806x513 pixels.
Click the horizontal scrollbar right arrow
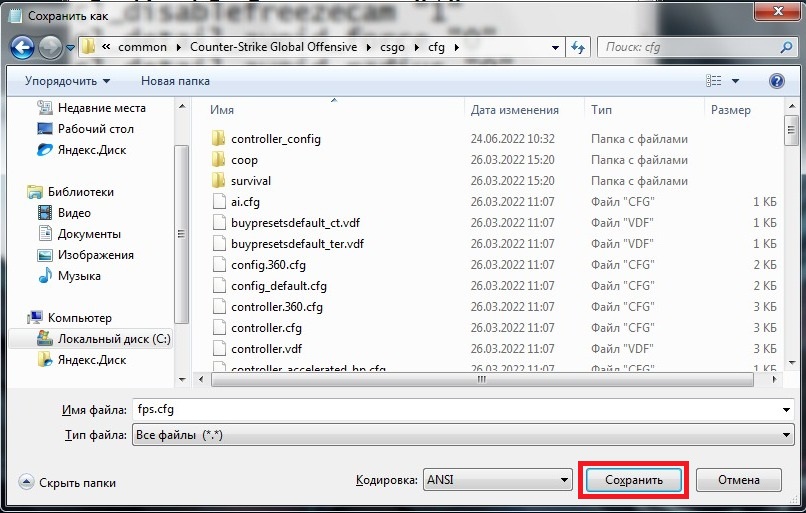click(x=774, y=380)
